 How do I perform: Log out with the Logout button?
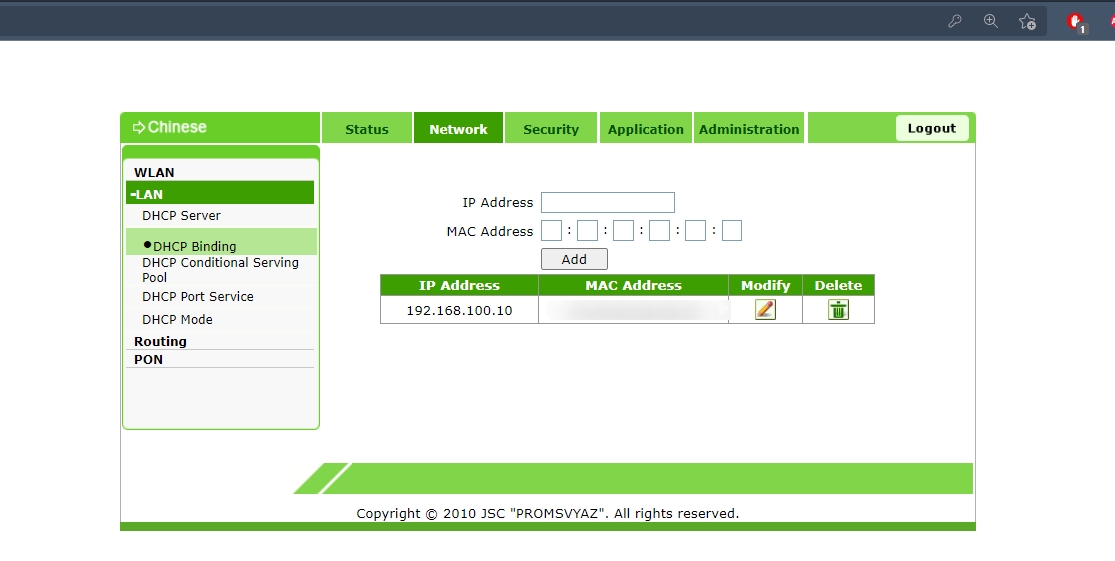[932, 128]
